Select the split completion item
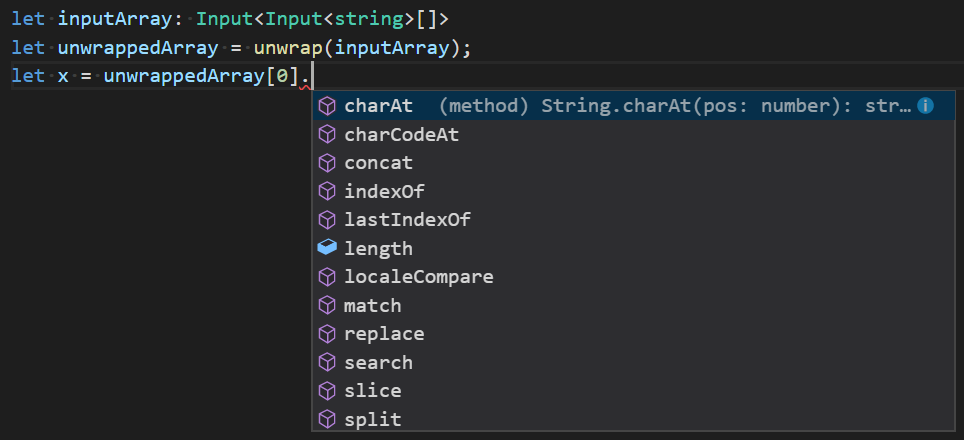Image resolution: width=964 pixels, height=440 pixels. coord(633,419)
